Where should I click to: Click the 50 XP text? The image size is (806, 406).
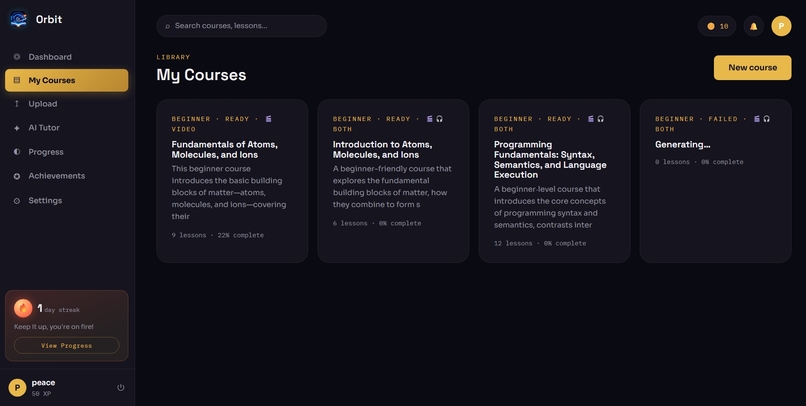click(41, 394)
